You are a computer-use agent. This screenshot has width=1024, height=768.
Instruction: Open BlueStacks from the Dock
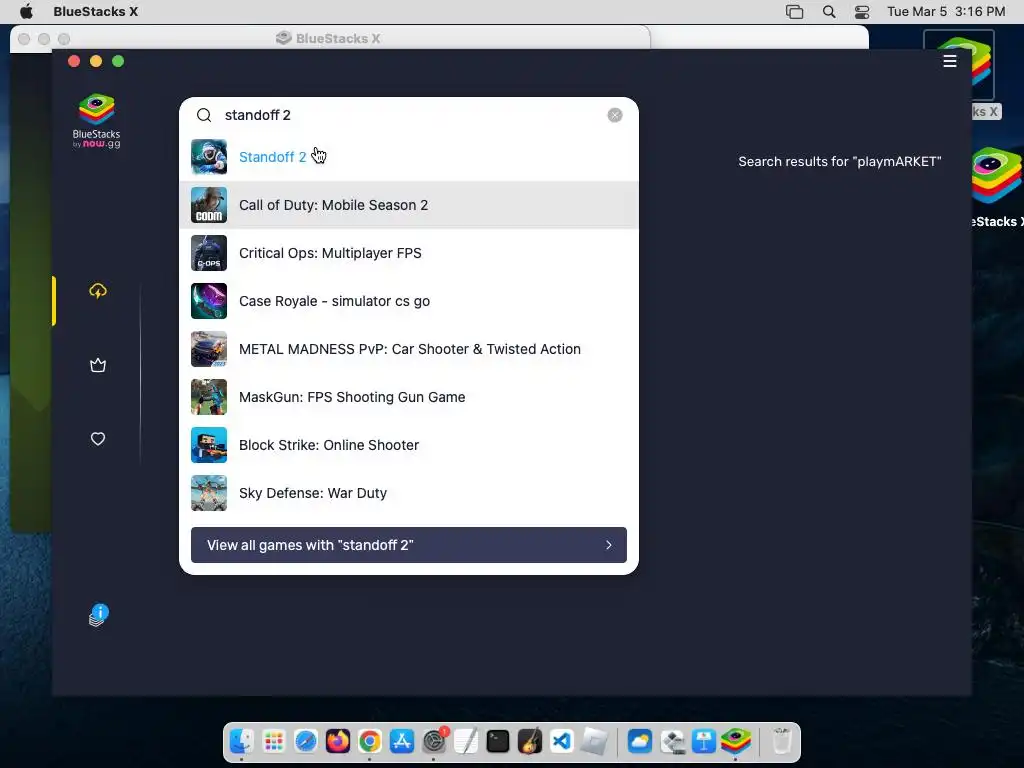coord(736,742)
